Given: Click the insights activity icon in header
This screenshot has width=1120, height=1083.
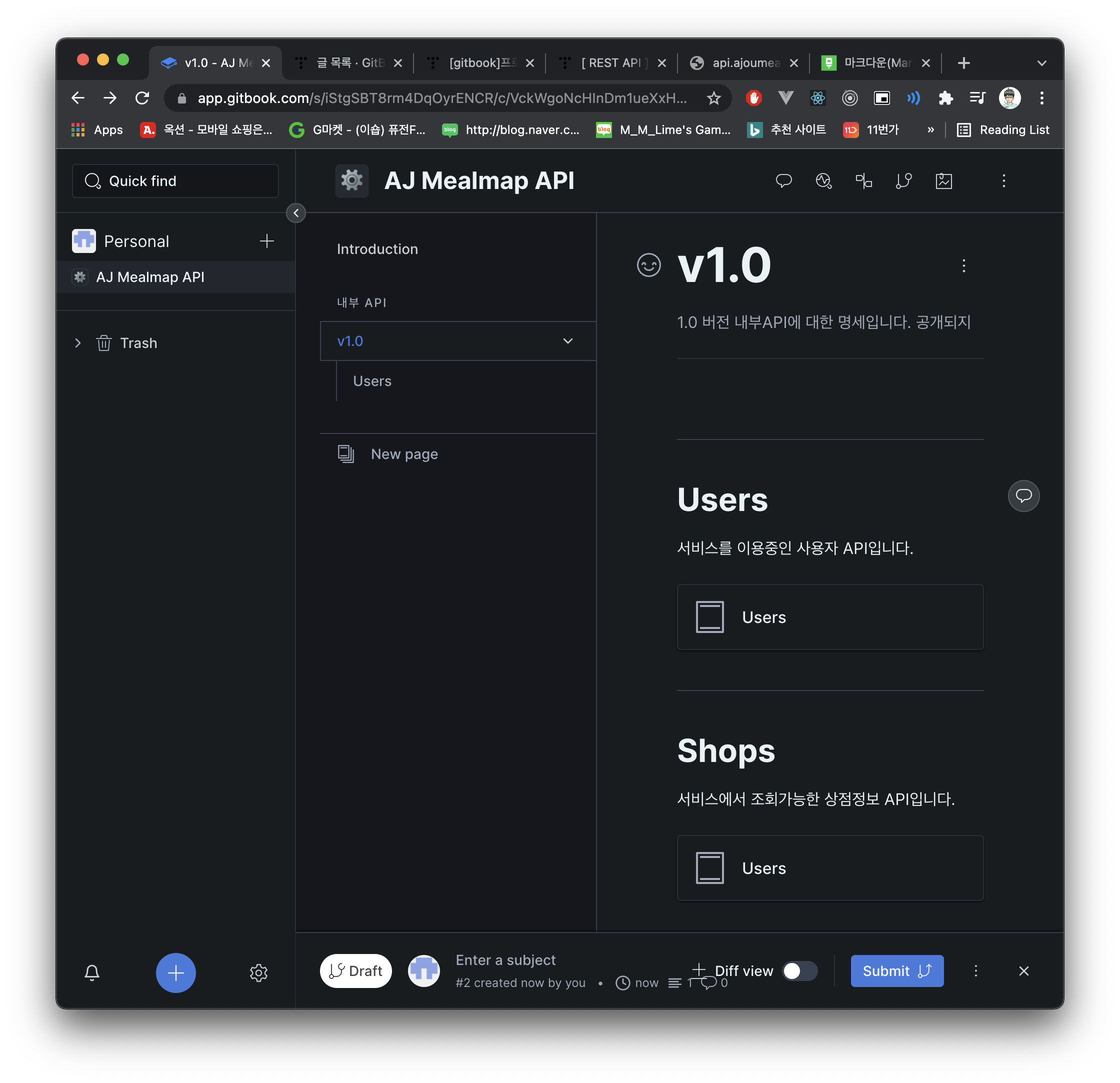Looking at the screenshot, I should point(823,181).
